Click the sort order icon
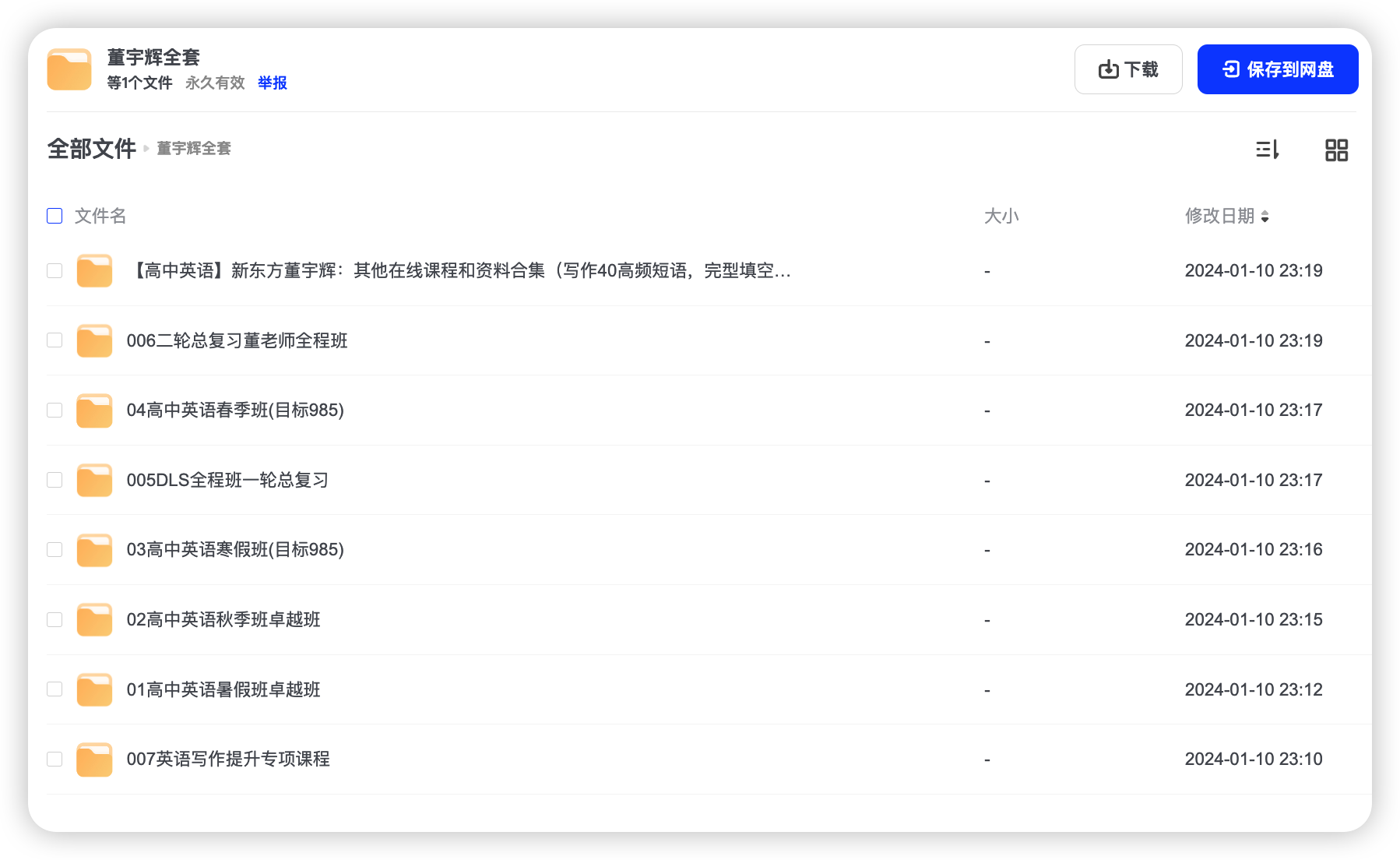This screenshot has width=1400, height=860. [x=1268, y=150]
